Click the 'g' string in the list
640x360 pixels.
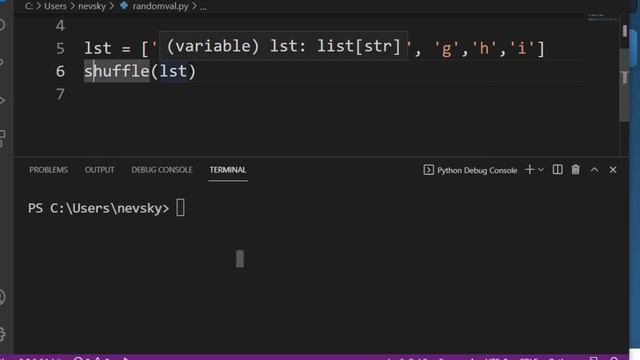447,49
